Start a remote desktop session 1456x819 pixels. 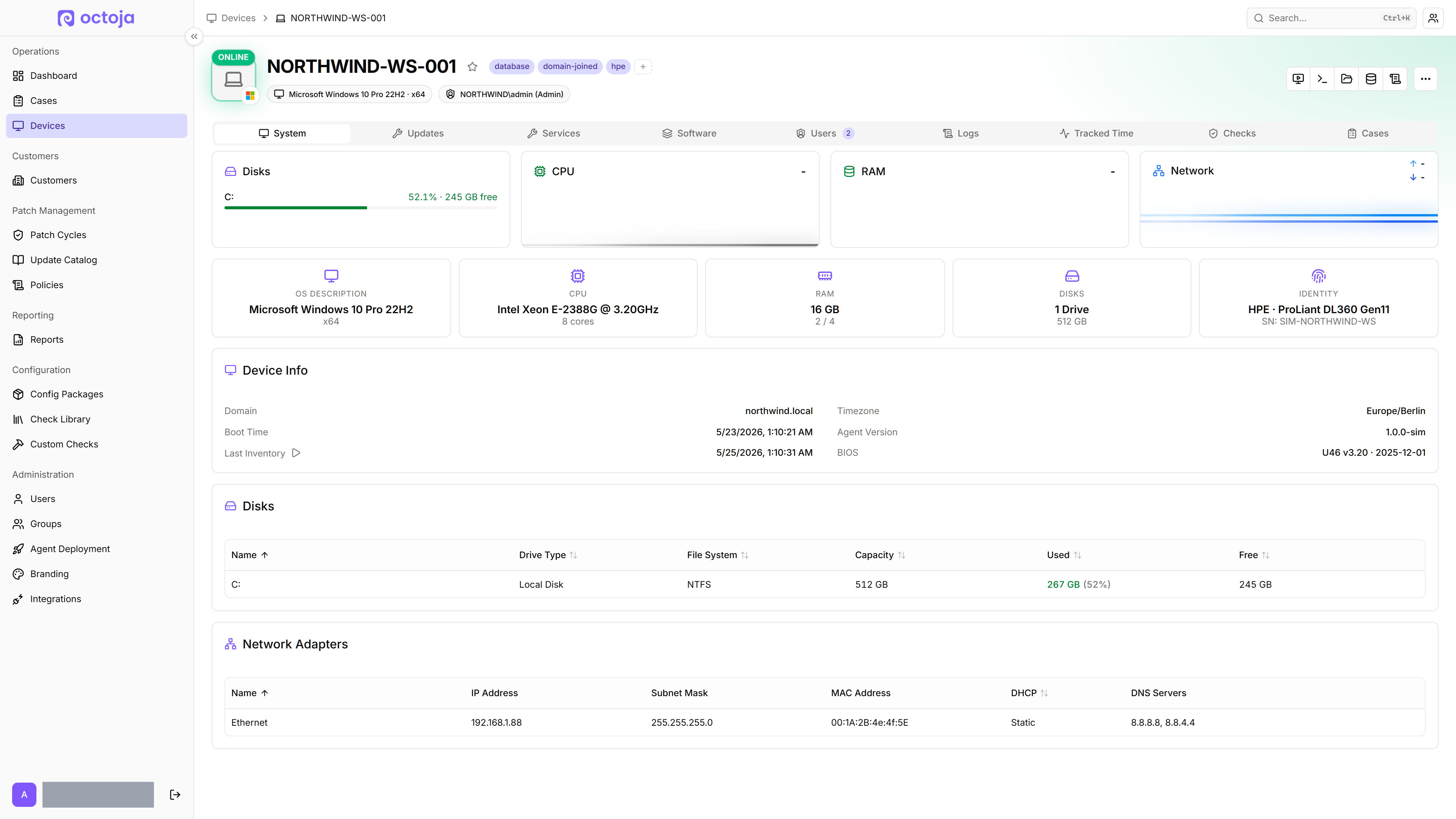[1298, 79]
